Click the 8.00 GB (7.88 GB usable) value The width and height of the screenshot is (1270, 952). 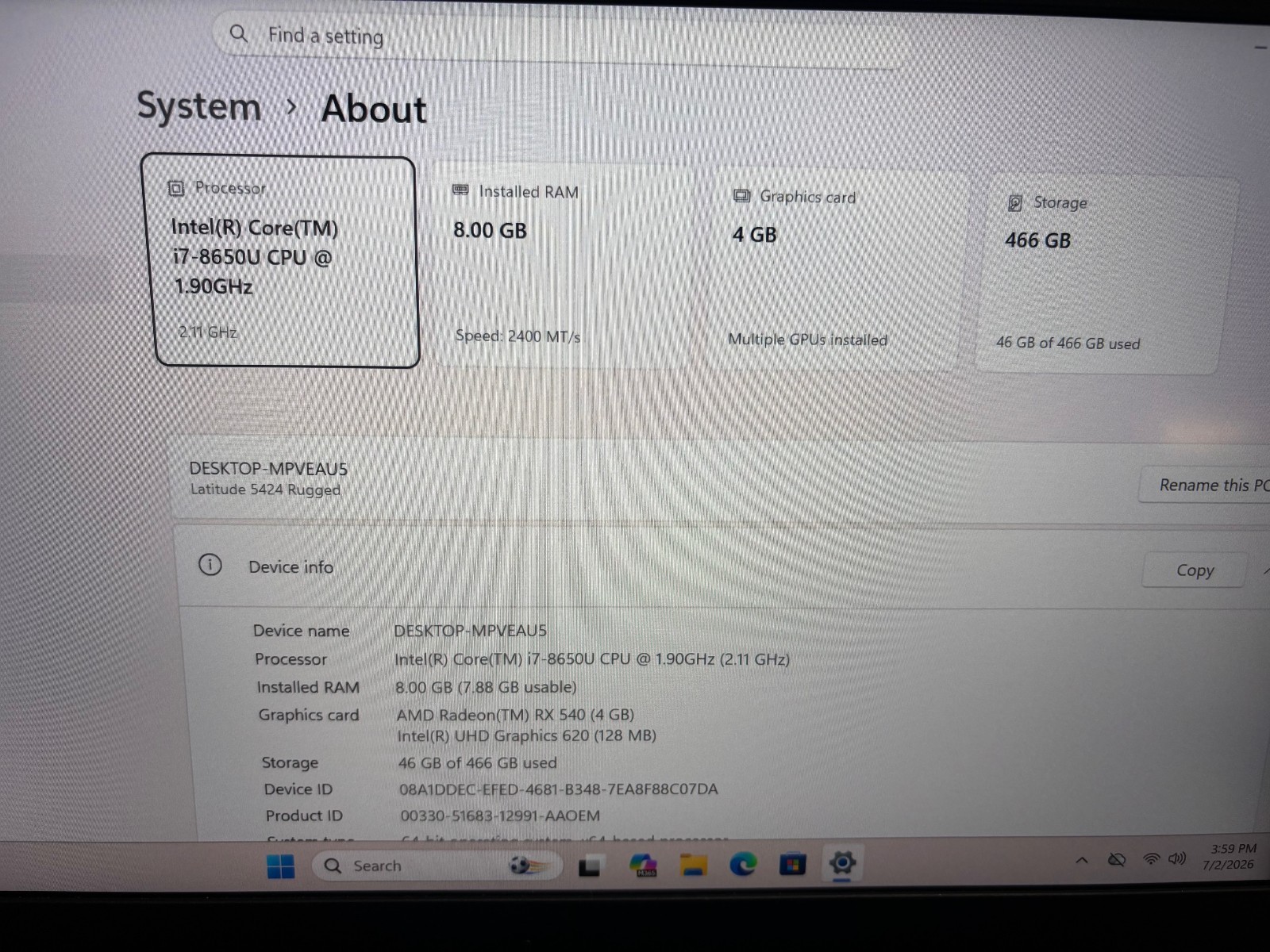pyautogui.click(x=486, y=687)
